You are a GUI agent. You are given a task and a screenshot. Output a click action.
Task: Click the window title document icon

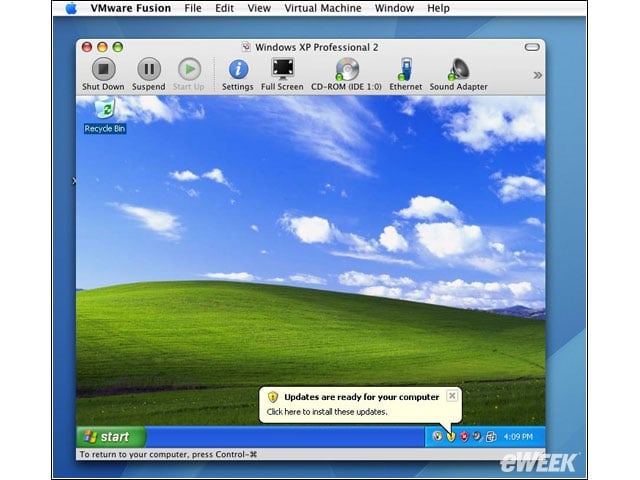(x=246, y=47)
